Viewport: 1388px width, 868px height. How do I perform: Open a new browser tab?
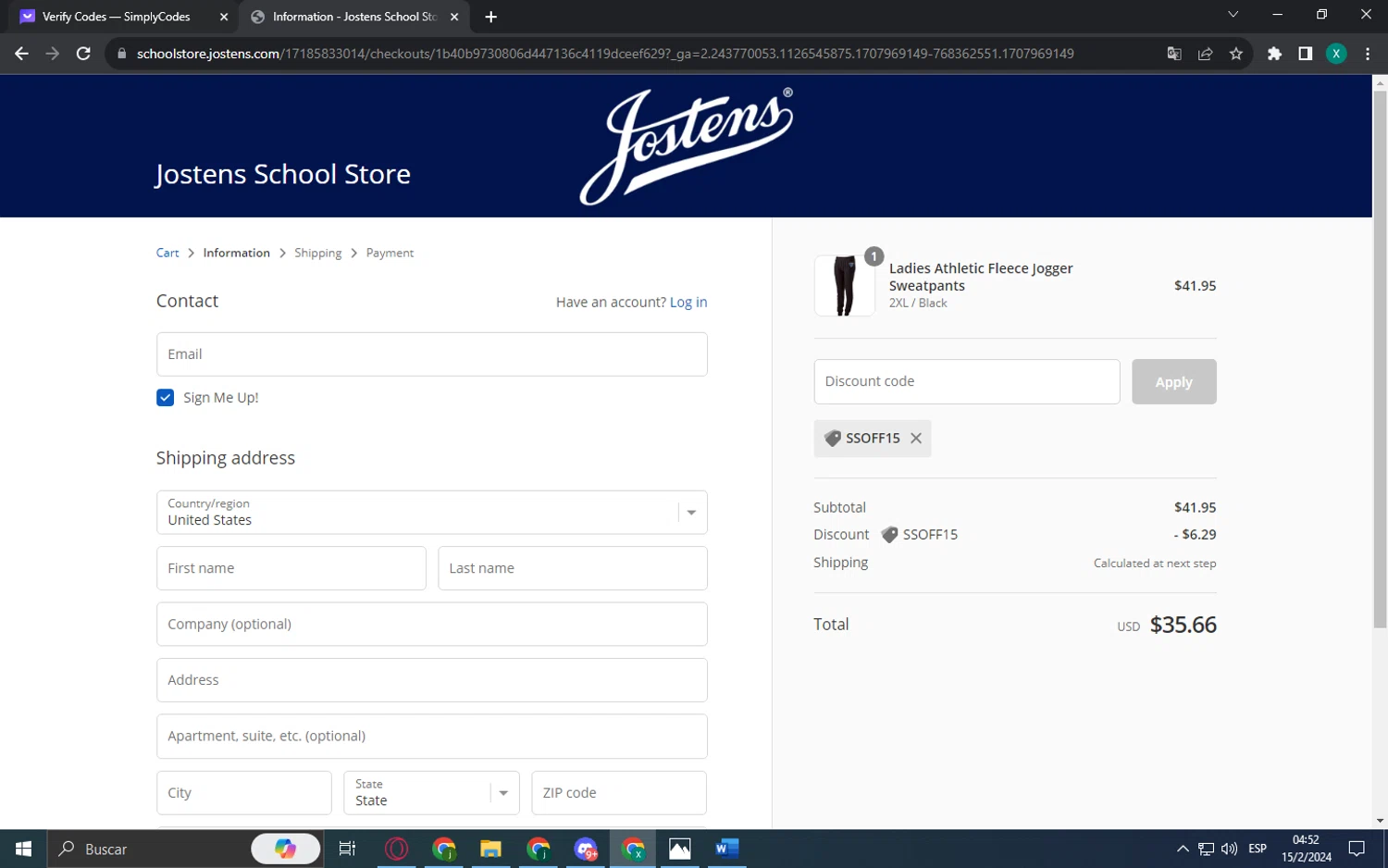(x=490, y=17)
